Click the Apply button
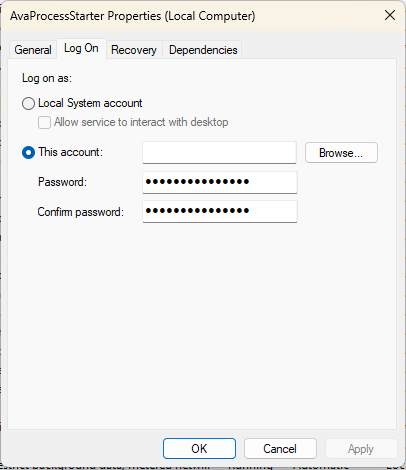This screenshot has width=406, height=470. [361, 448]
